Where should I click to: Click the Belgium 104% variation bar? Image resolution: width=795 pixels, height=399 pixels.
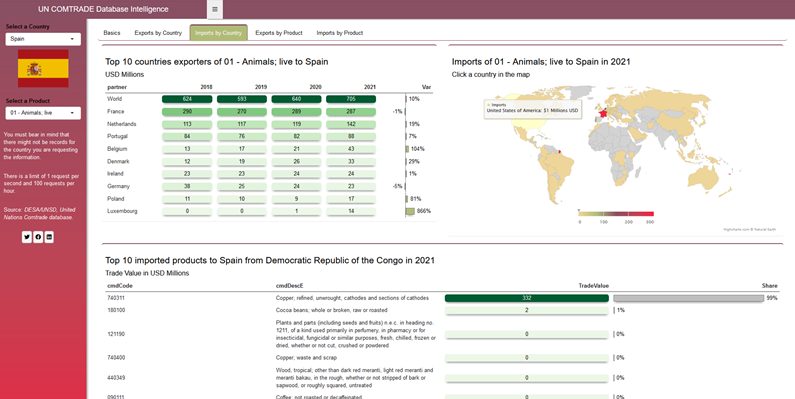click(407, 149)
